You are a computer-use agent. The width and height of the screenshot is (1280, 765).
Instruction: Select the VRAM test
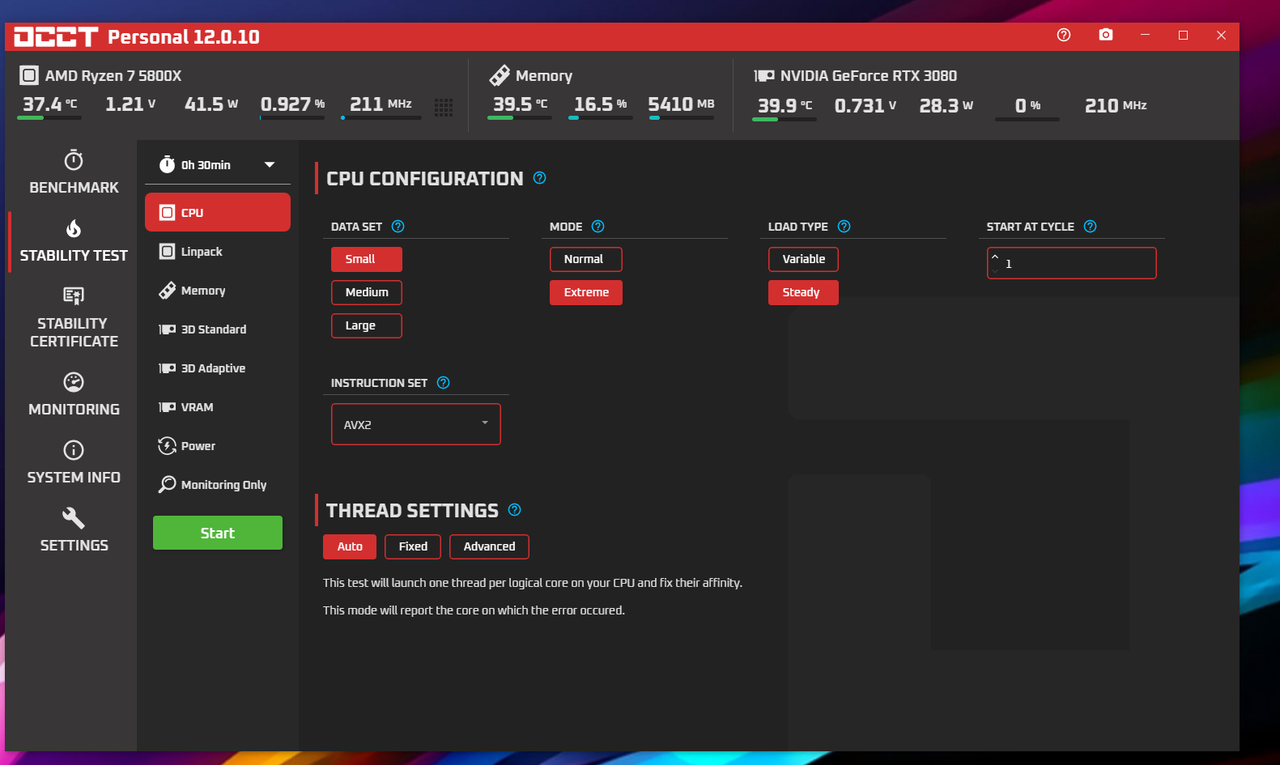218,407
